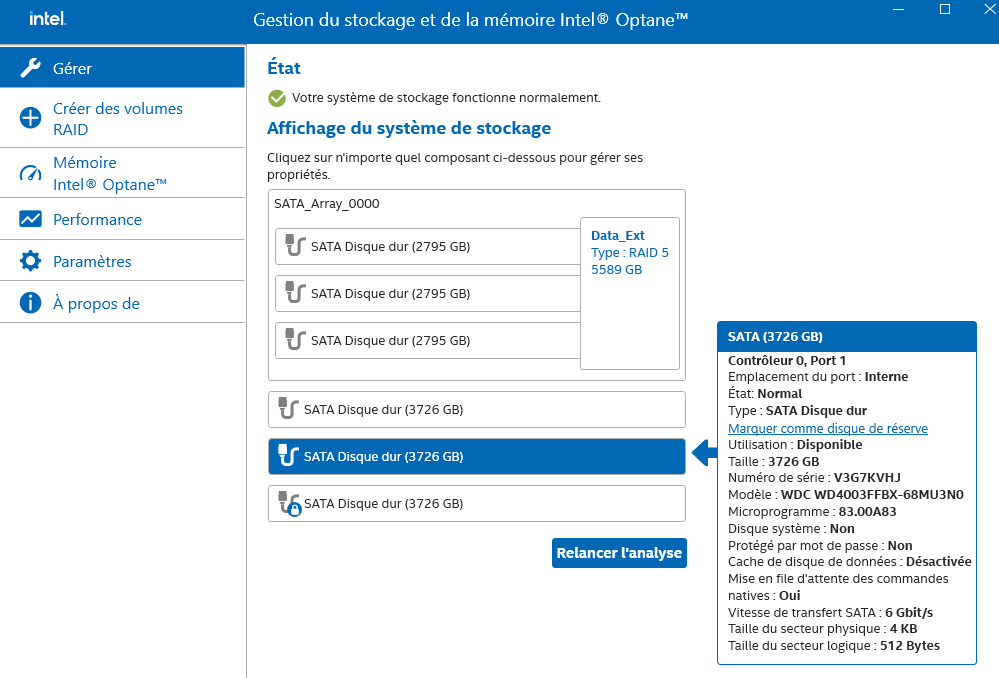The width and height of the screenshot is (999, 678).
Task: Open the Performance chart icon
Action: click(30, 219)
